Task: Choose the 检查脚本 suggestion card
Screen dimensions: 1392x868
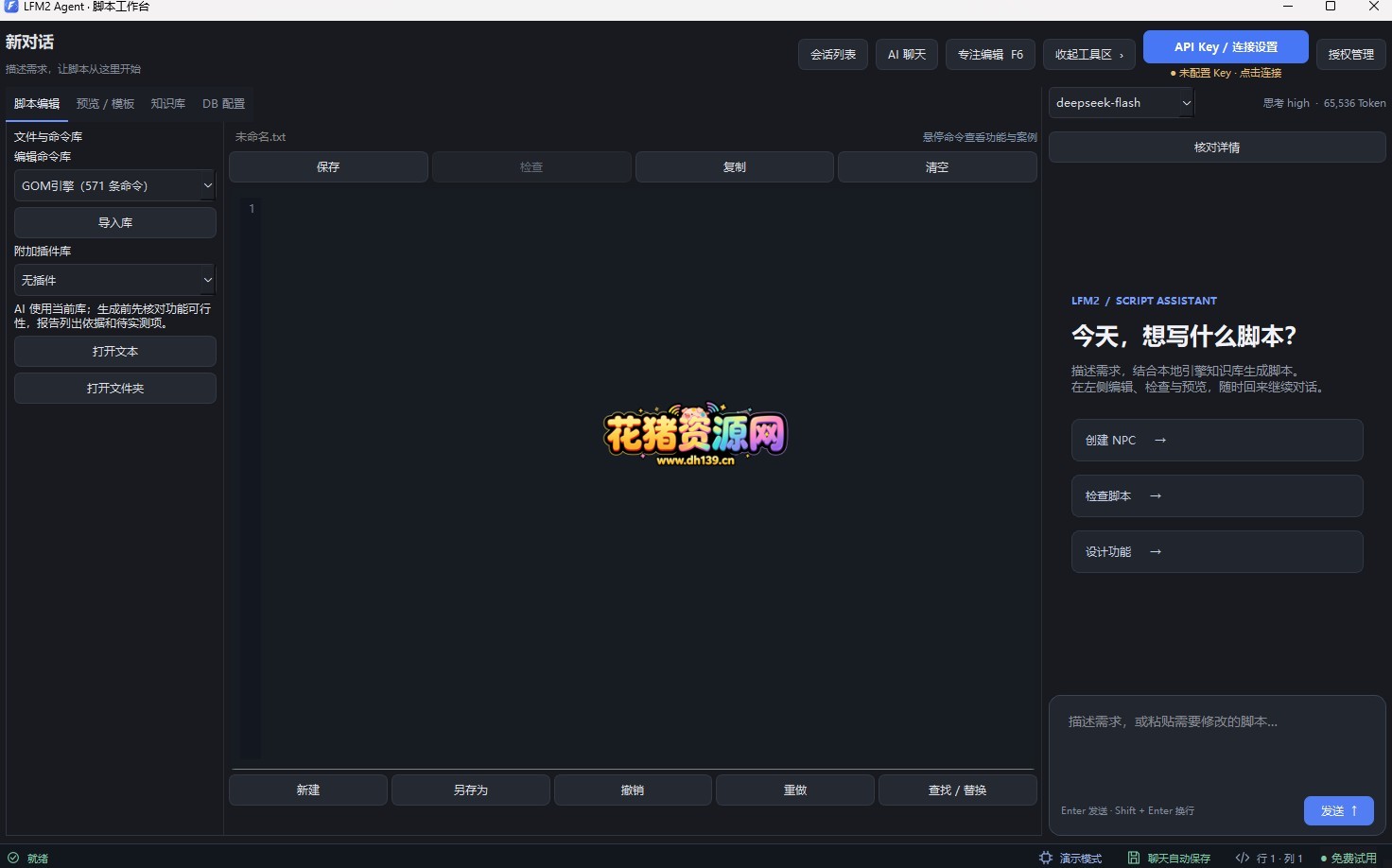Action: click(x=1217, y=496)
